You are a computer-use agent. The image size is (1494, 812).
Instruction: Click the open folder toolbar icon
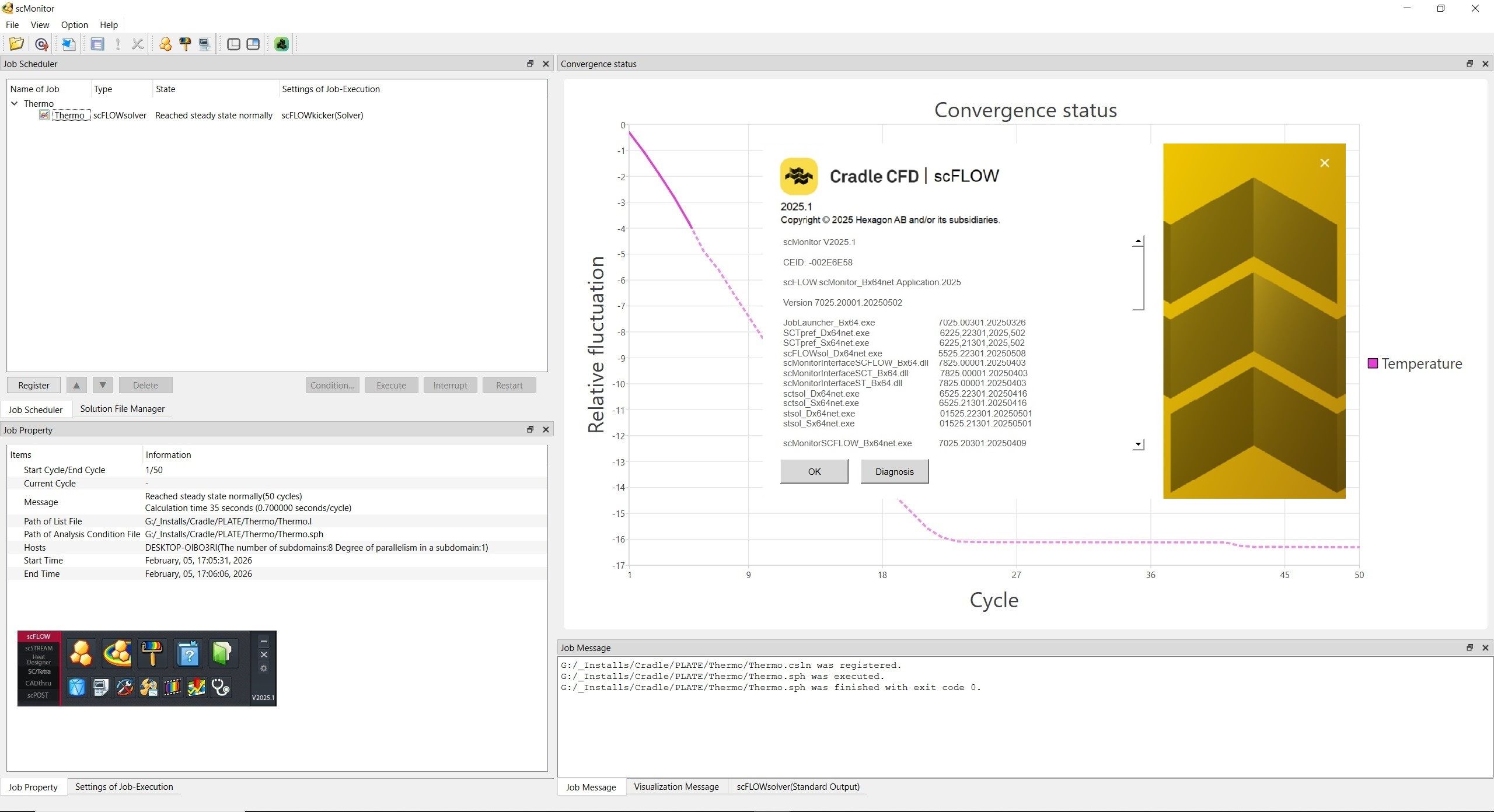pyautogui.click(x=16, y=44)
